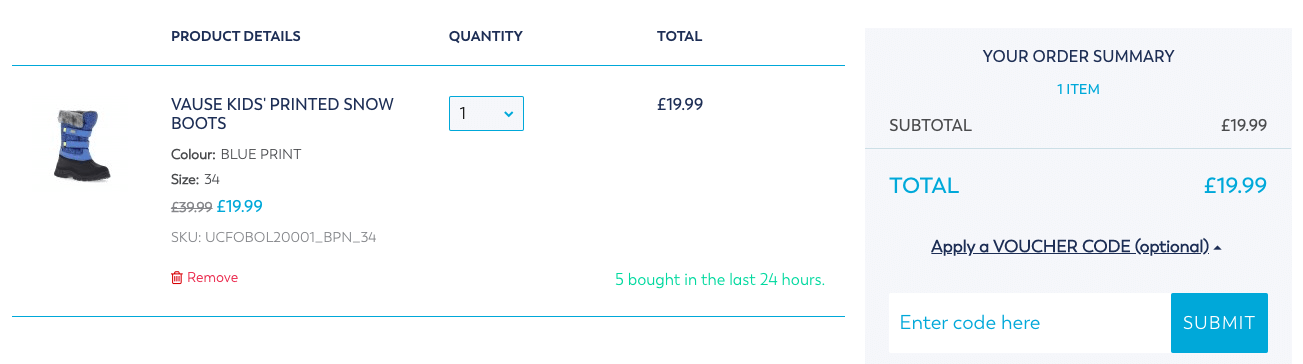Image resolution: width=1303 pixels, height=364 pixels.
Task: Click the discounted £19.99 product price
Action: 240,207
